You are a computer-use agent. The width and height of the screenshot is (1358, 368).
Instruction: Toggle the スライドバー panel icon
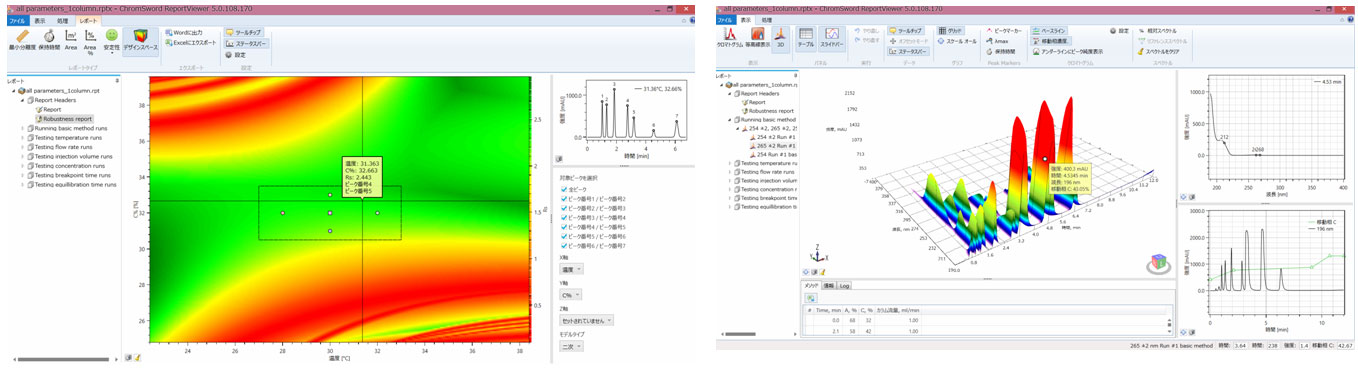[832, 40]
